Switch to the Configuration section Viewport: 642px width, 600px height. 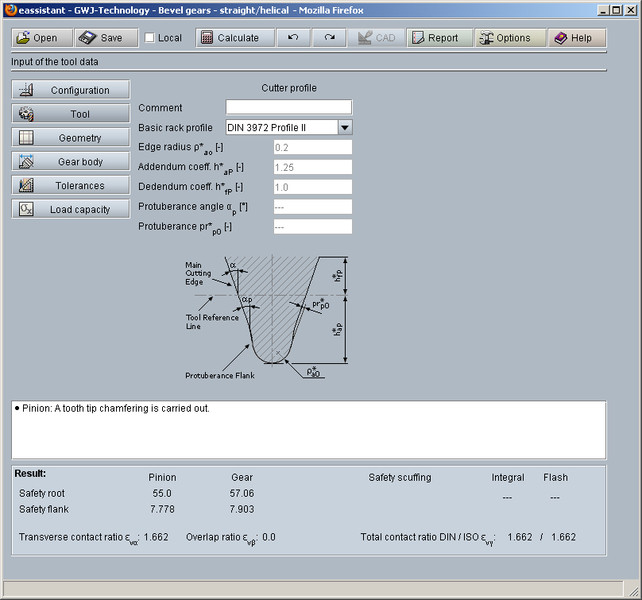click(70, 90)
